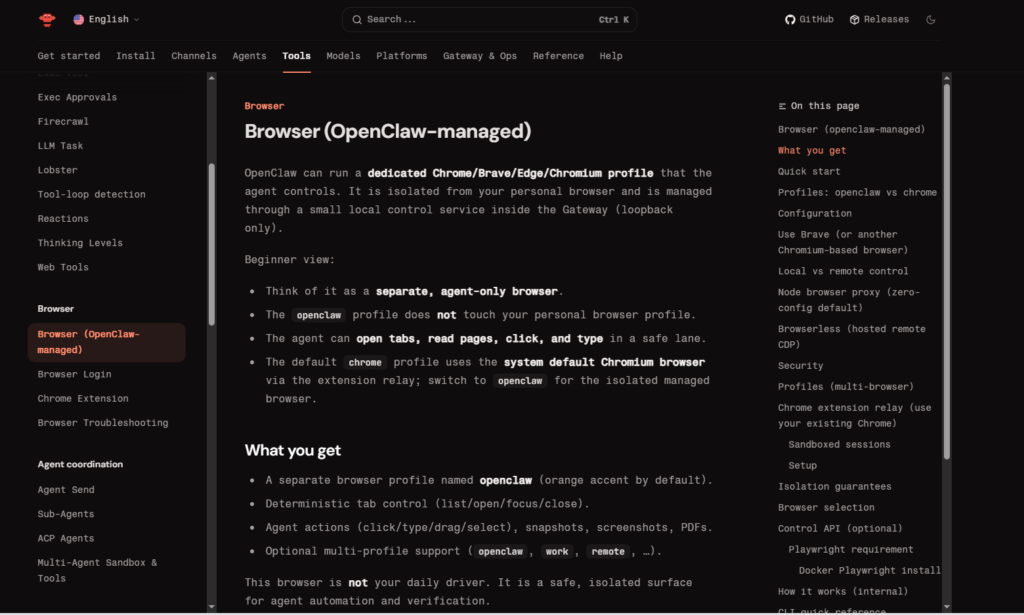Select Chrome Extension sidebar page
Viewport: 1024px width, 615px height.
(x=83, y=398)
